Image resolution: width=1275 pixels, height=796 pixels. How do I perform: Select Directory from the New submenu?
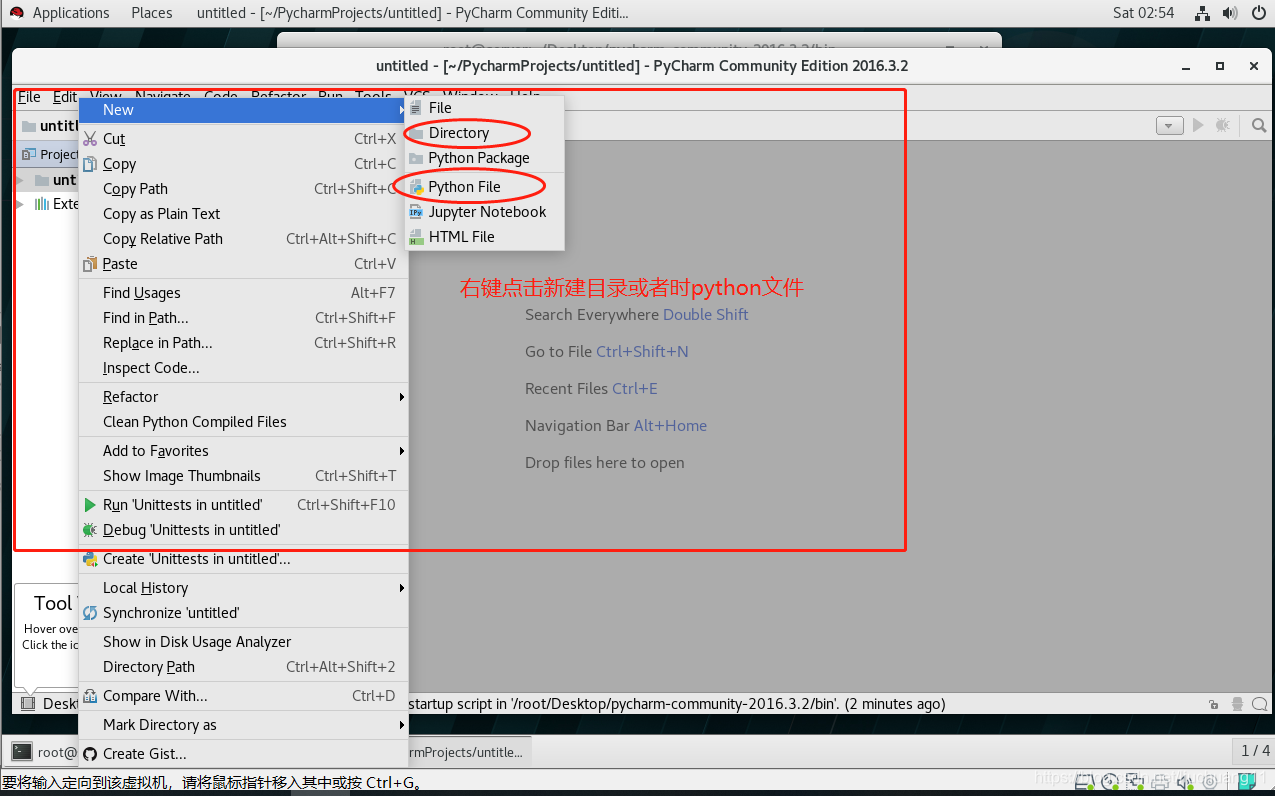(485, 133)
